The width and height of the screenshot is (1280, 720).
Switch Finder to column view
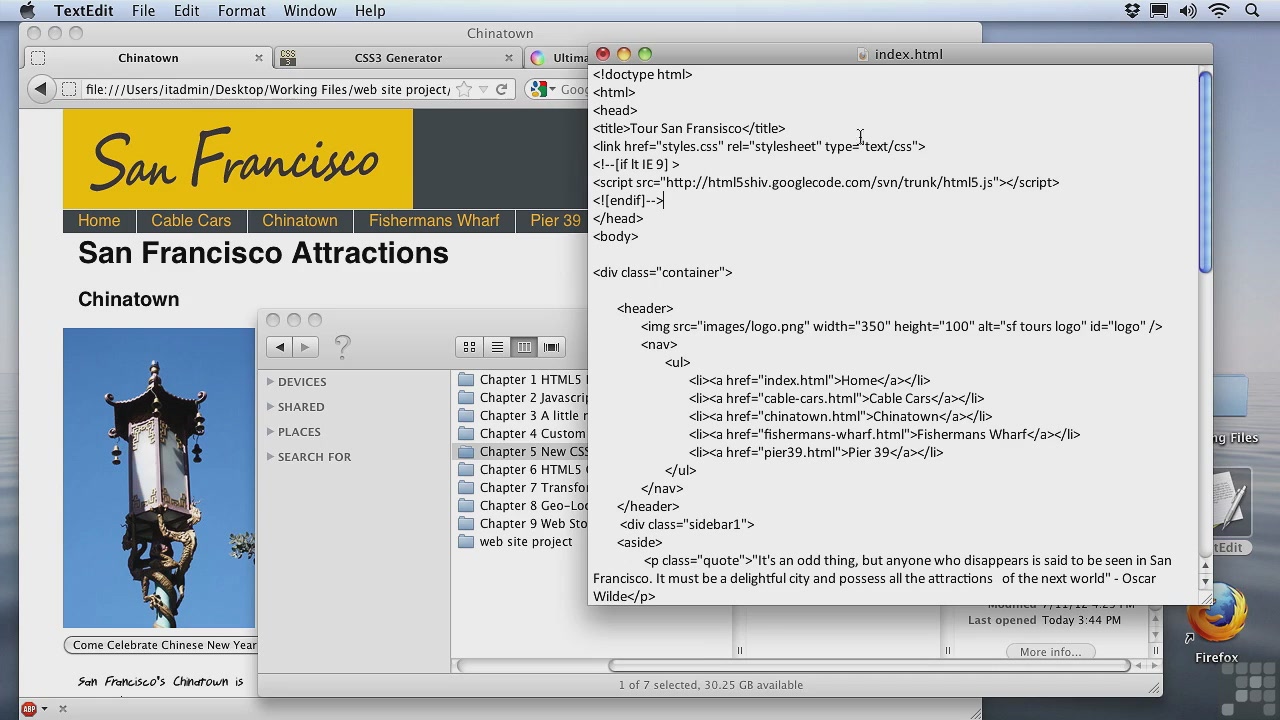click(524, 347)
